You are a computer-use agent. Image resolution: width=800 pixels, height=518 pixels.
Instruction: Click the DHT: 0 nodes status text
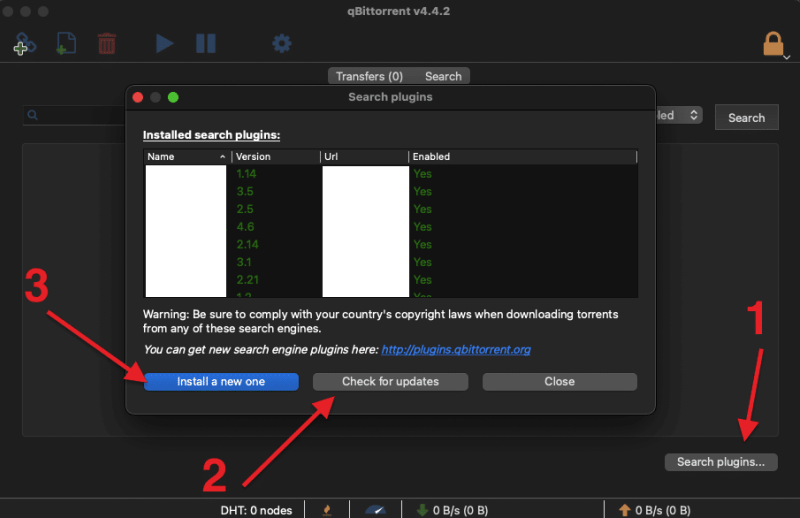coord(256,510)
